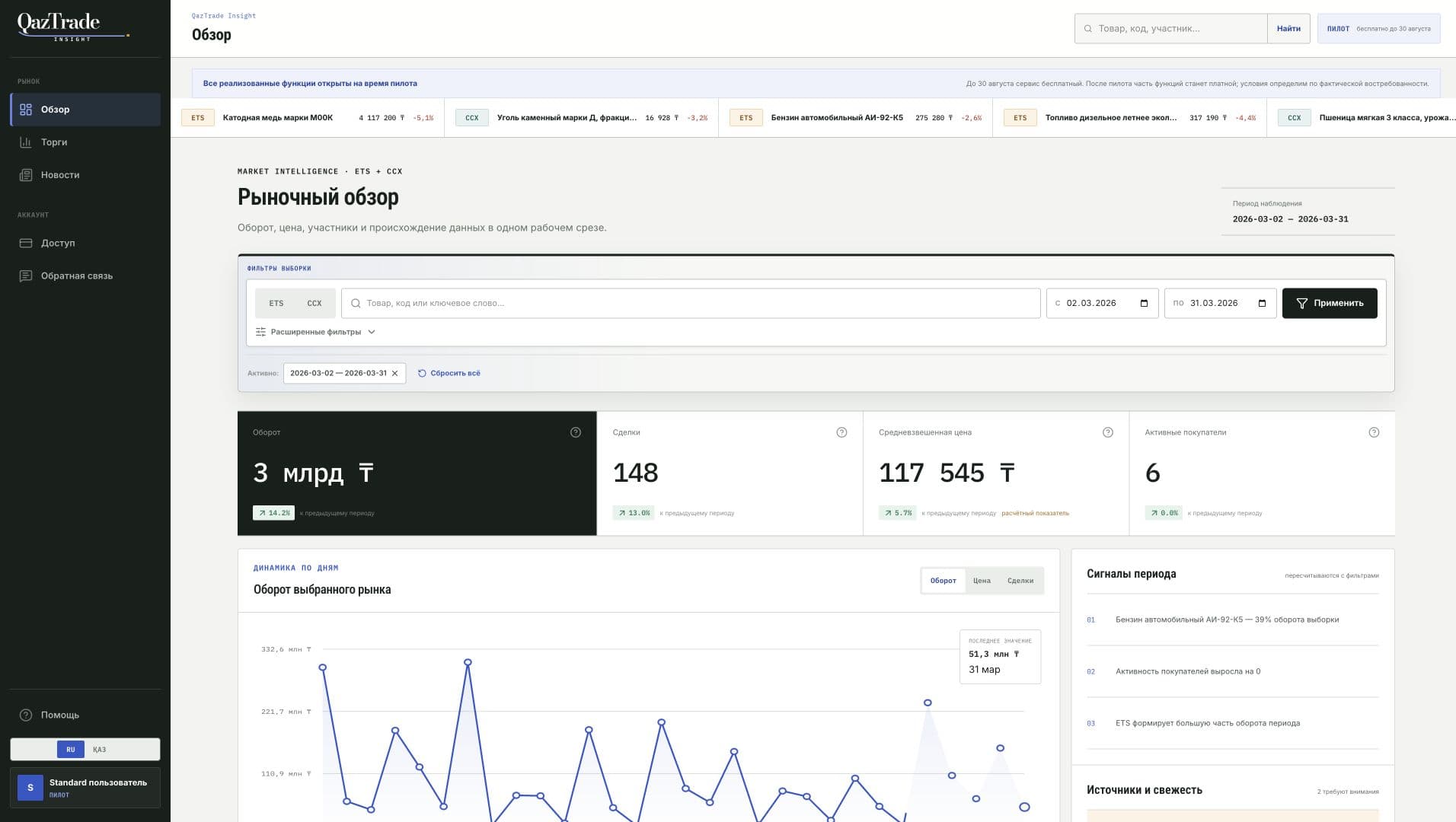Show help for the Сделки metric
The height and width of the screenshot is (822, 1456).
coord(841,433)
